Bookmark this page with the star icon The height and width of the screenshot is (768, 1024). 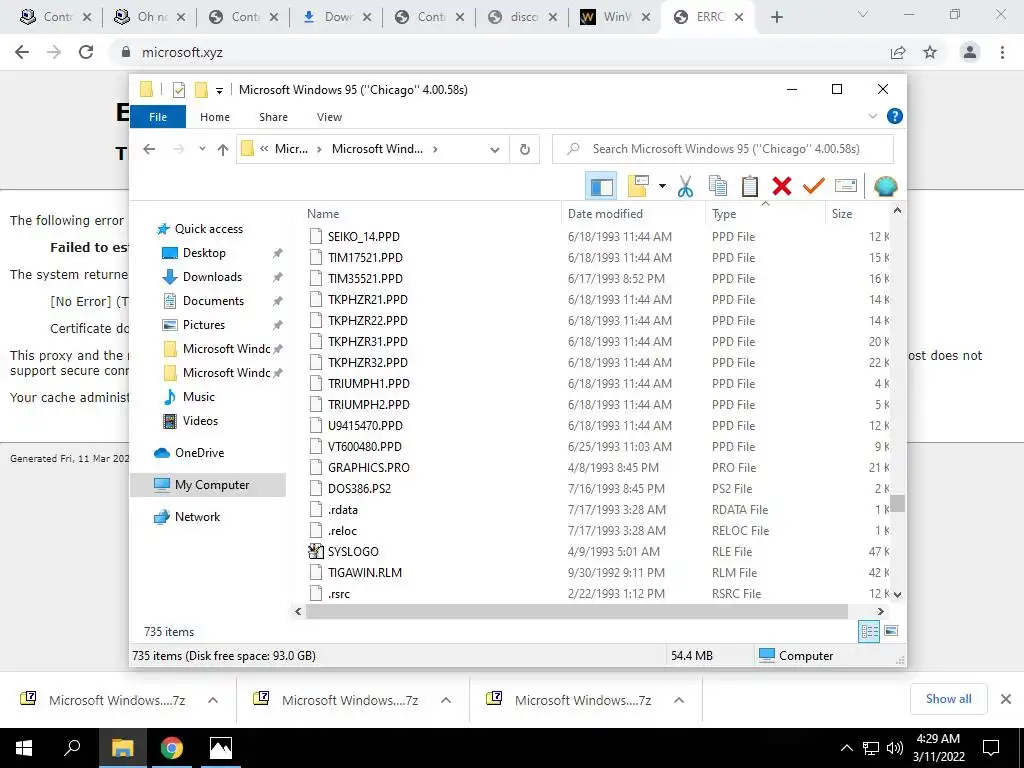(x=930, y=52)
